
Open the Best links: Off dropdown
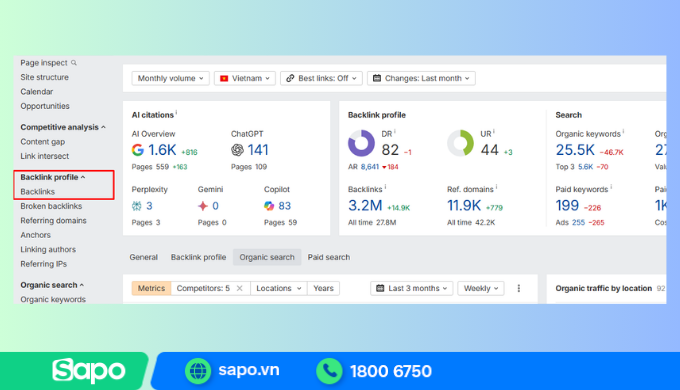coord(321,79)
